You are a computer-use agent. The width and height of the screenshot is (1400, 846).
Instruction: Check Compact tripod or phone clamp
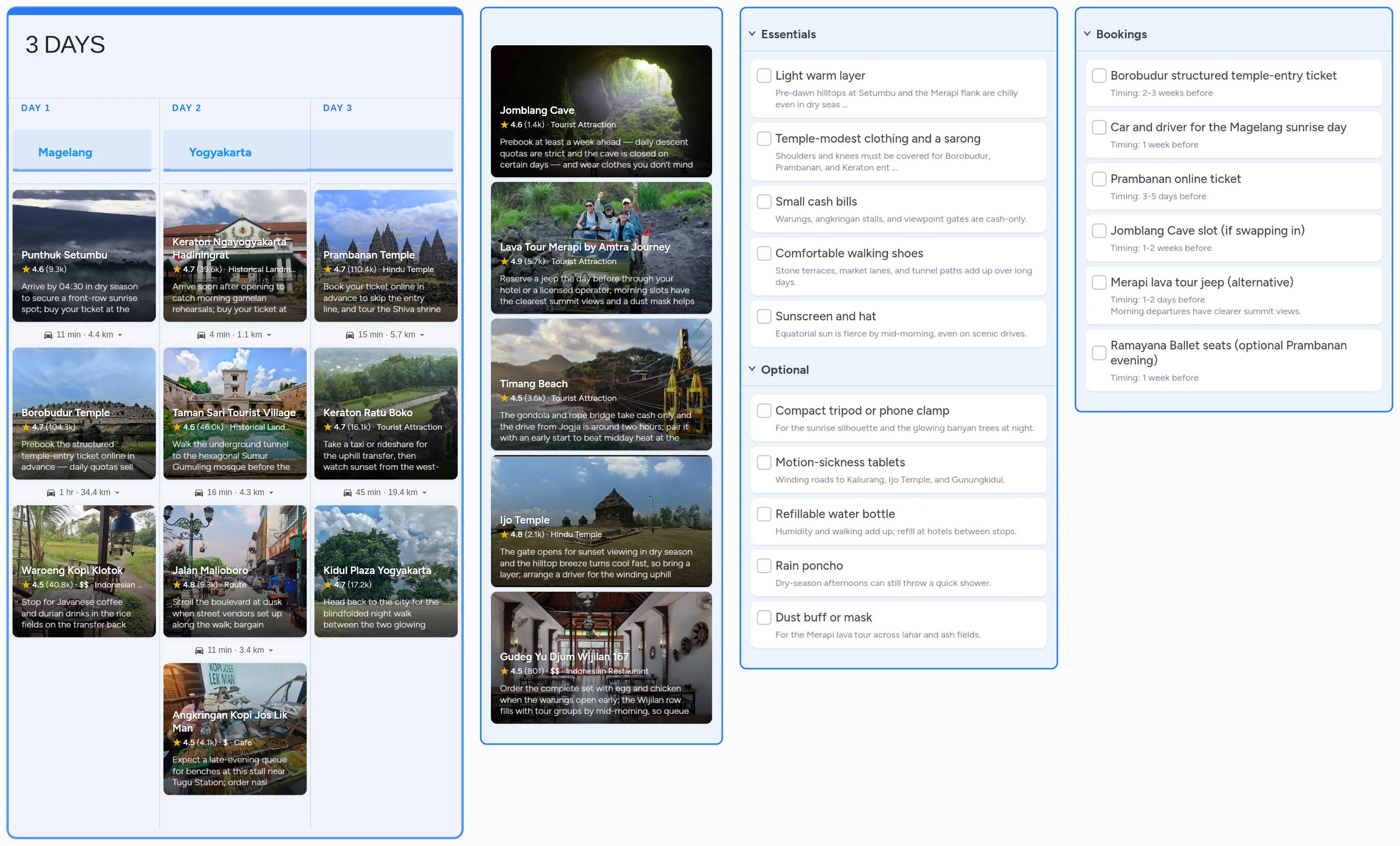(x=764, y=411)
